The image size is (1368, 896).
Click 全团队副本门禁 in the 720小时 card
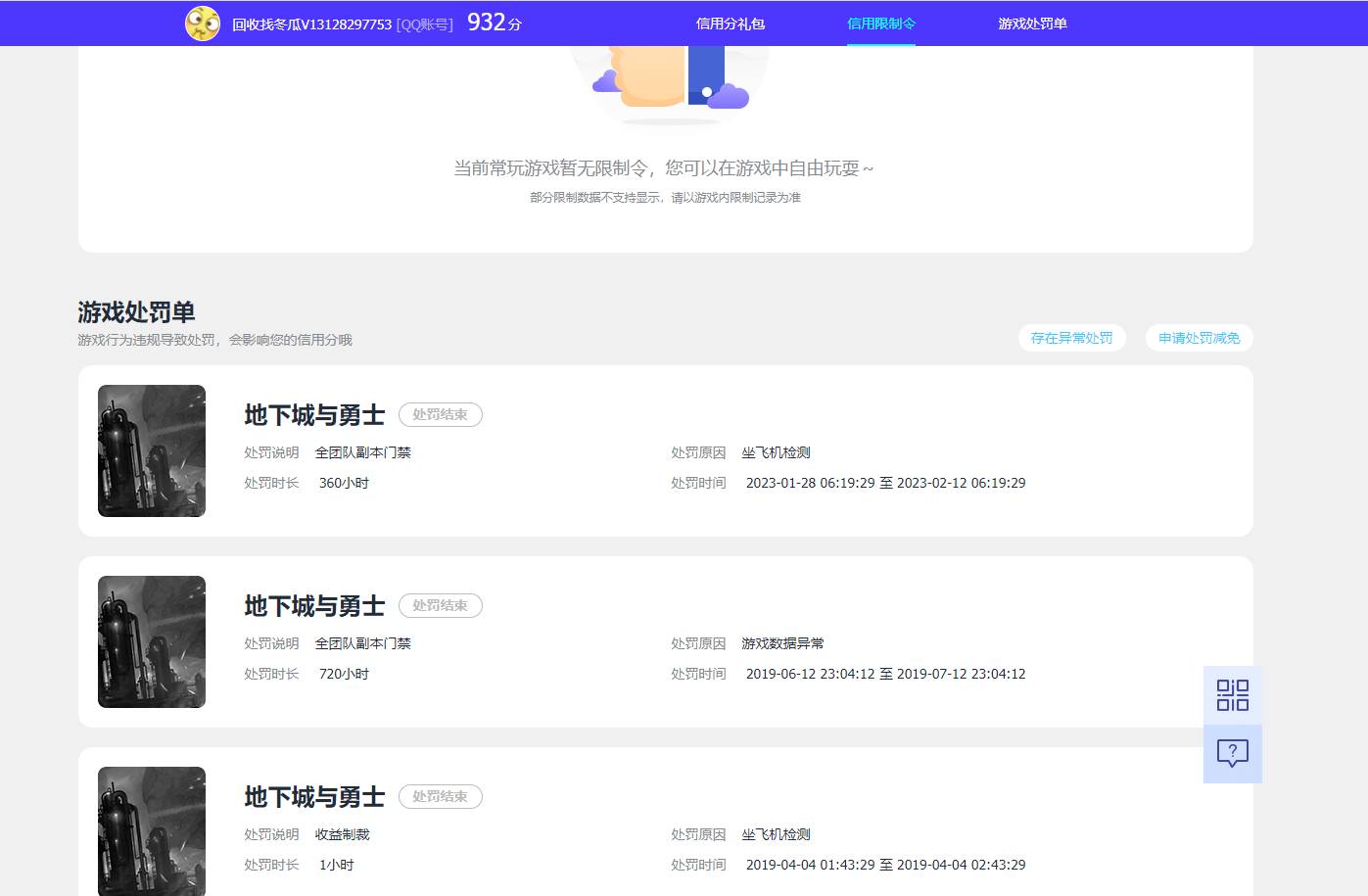[x=363, y=643]
